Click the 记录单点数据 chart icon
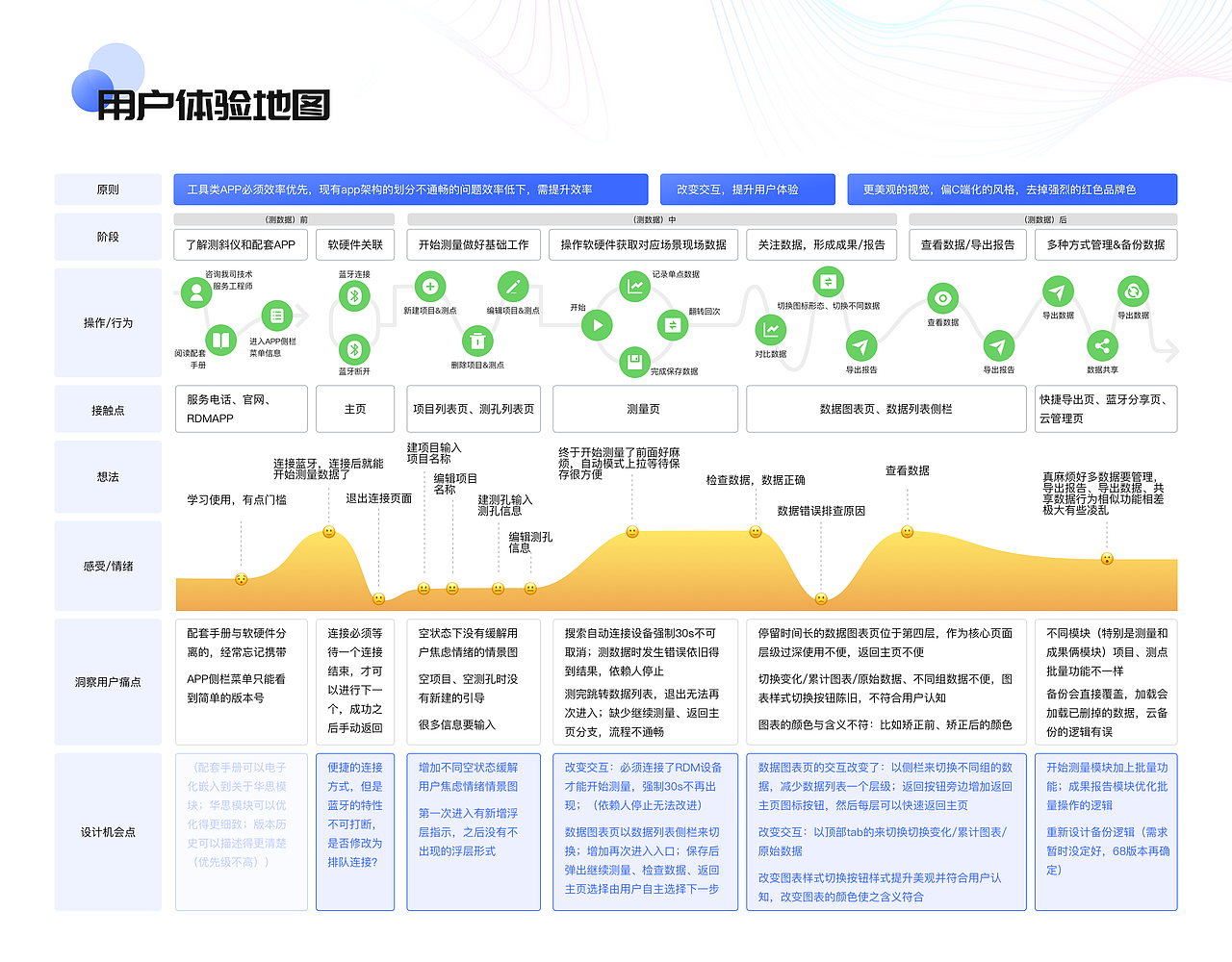The image size is (1232, 962). (x=635, y=287)
